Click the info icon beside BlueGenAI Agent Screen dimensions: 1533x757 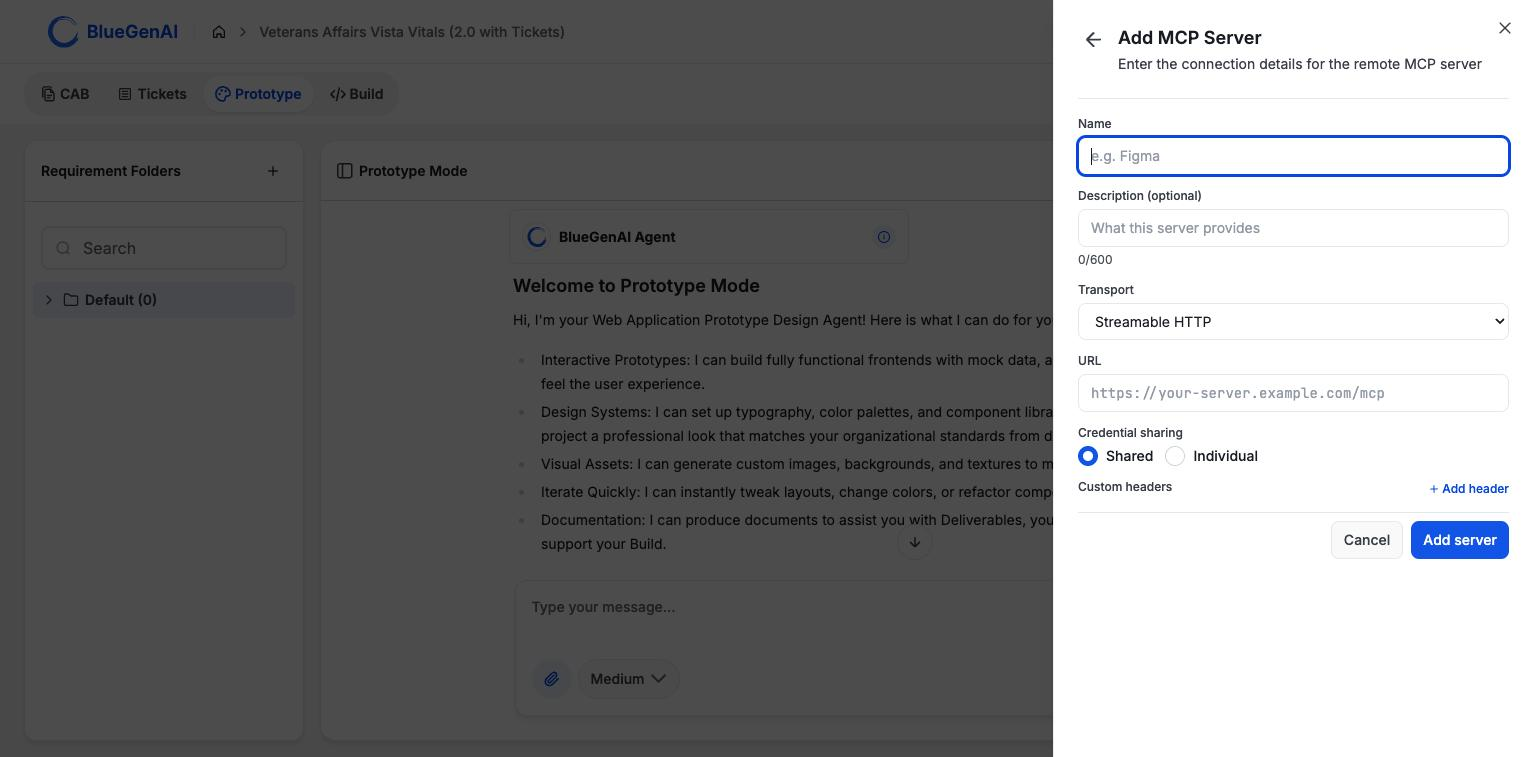click(884, 237)
